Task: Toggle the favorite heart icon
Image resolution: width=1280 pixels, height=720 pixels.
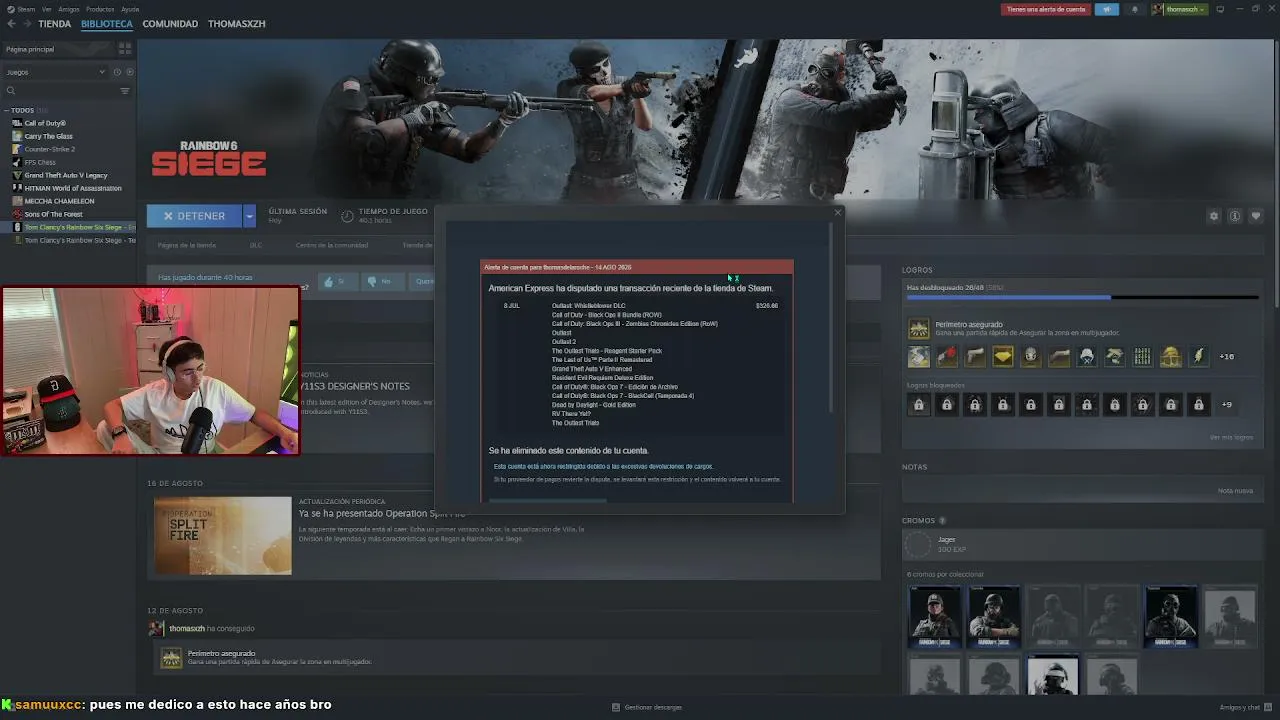Action: click(1256, 216)
